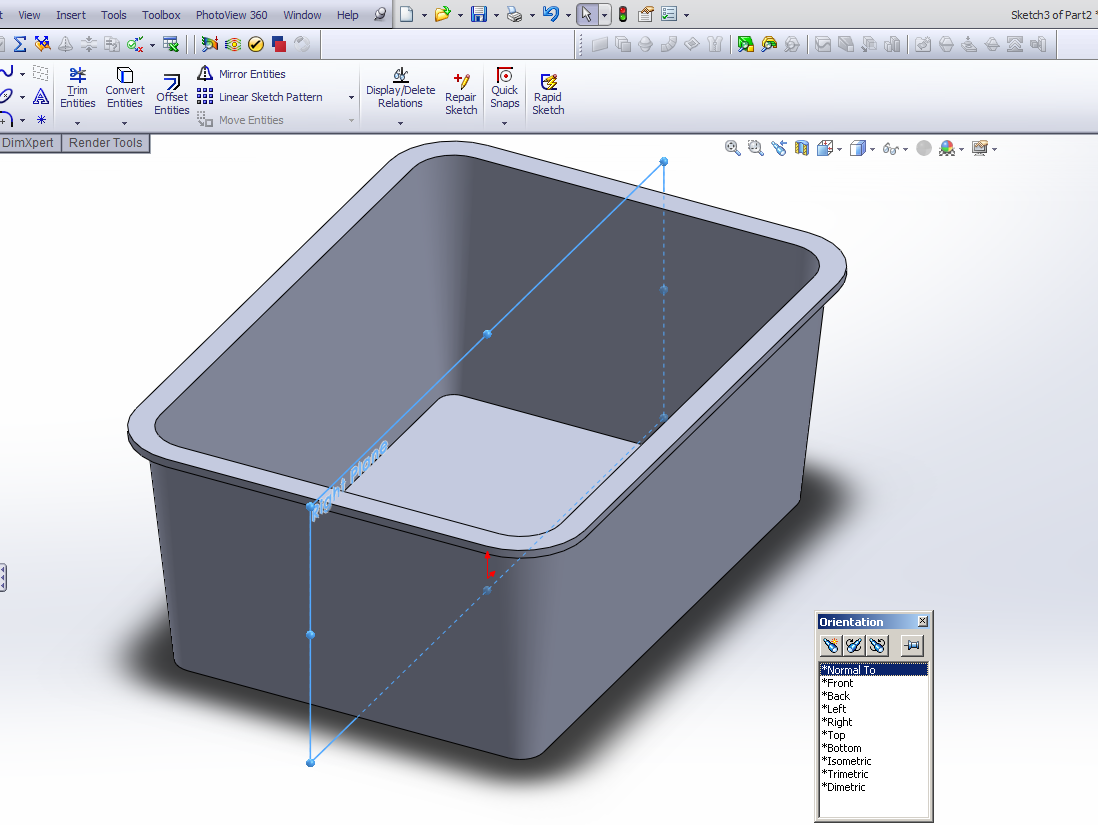Open the Insert menu
Viewport: 1098px width, 825px height.
pos(71,15)
